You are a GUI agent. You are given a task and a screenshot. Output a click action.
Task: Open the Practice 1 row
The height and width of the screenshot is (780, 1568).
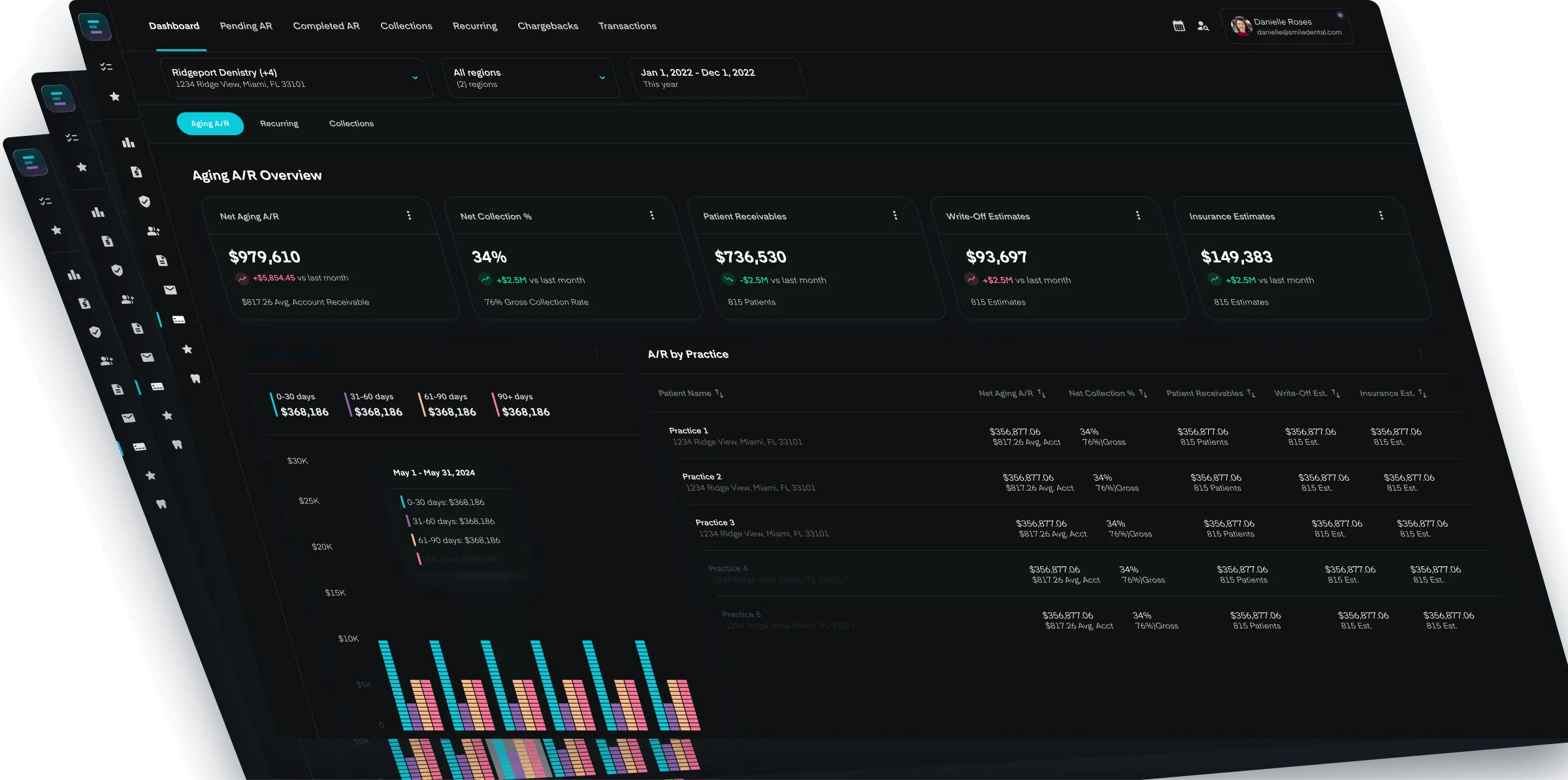pyautogui.click(x=1057, y=436)
